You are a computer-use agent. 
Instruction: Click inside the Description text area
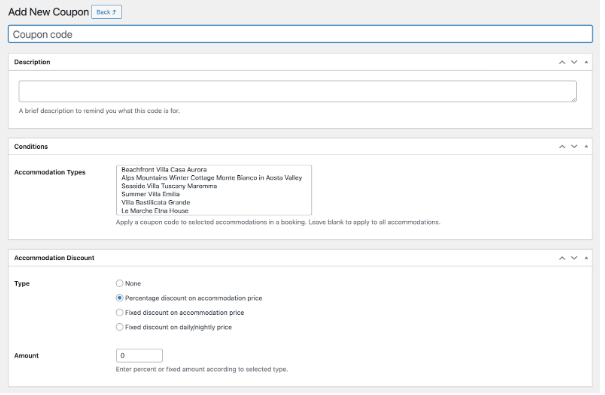[x=297, y=91]
